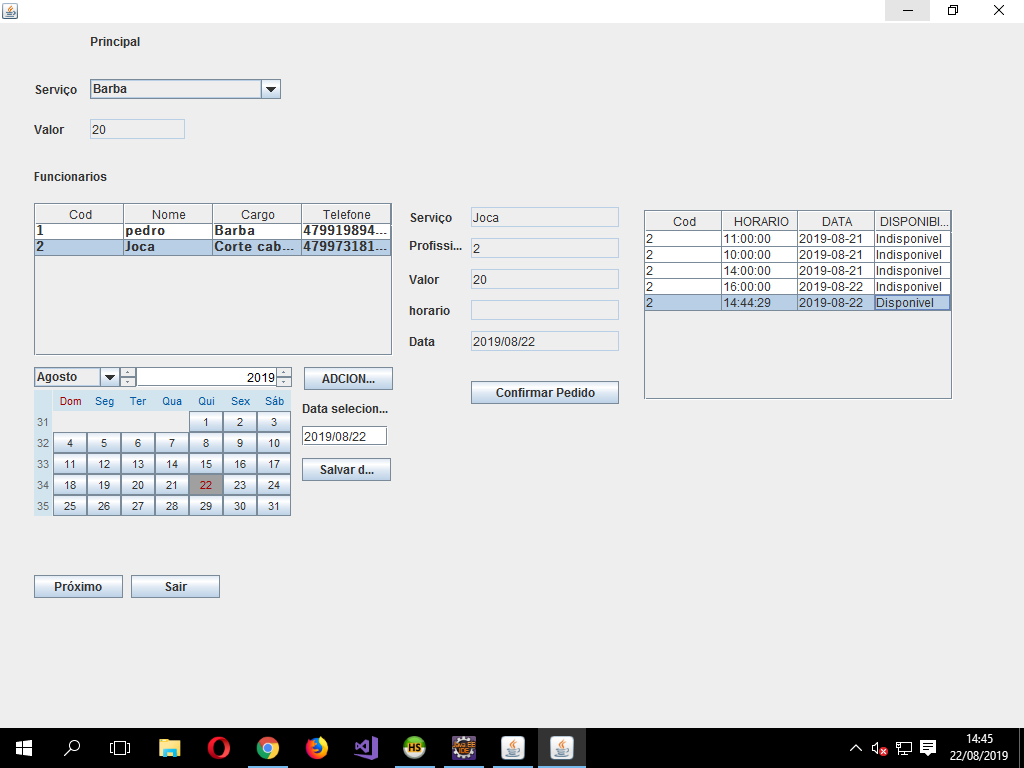Select day 10 in the calendar
The image size is (1024, 768).
[x=274, y=443]
